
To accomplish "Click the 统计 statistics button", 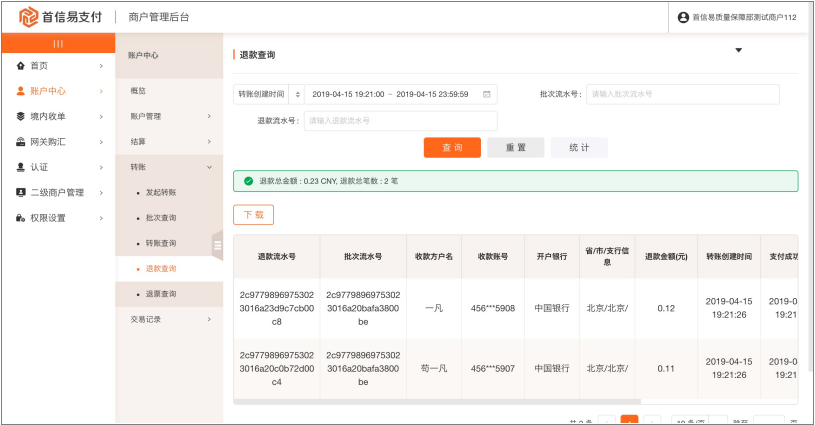I will pyautogui.click(x=579, y=148).
